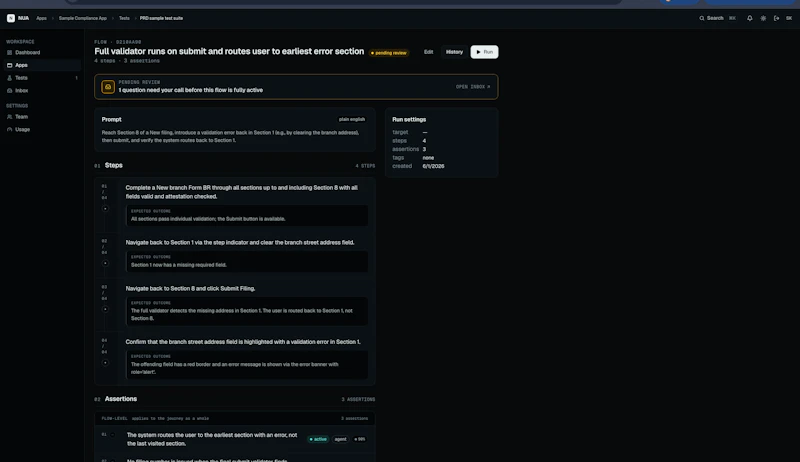This screenshot has width=800, height=462.
Task: Click the Prompt description text
Action: [231, 136]
